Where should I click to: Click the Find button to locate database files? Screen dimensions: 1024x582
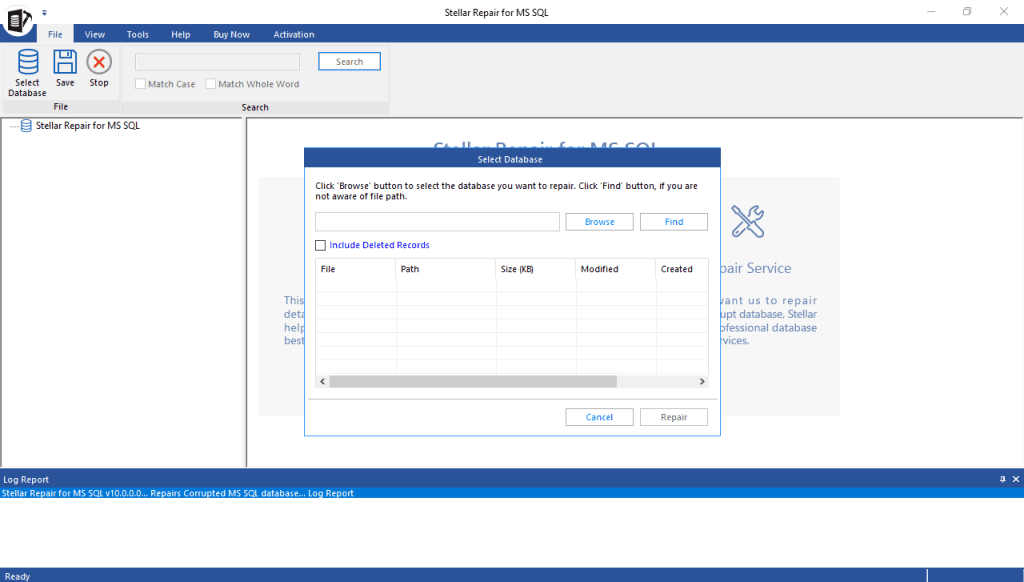pos(673,221)
